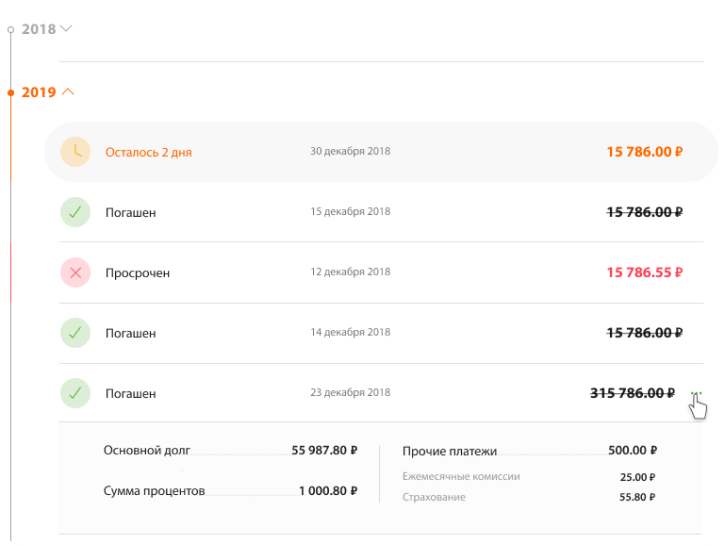Click the green dots icon next to 315 786.00 ₽
Viewport: 725px width, 546px height.
pos(696,394)
